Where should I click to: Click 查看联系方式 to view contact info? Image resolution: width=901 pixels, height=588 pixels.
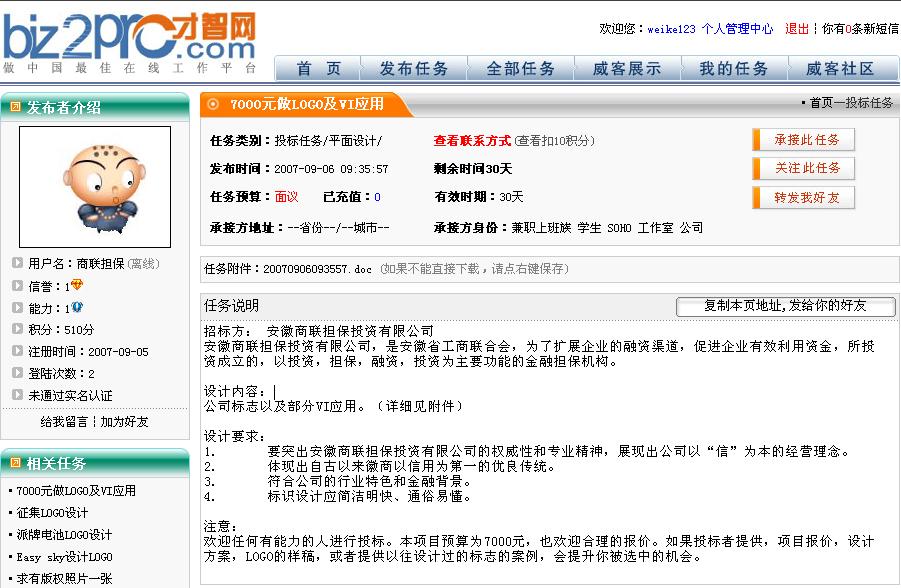point(472,141)
